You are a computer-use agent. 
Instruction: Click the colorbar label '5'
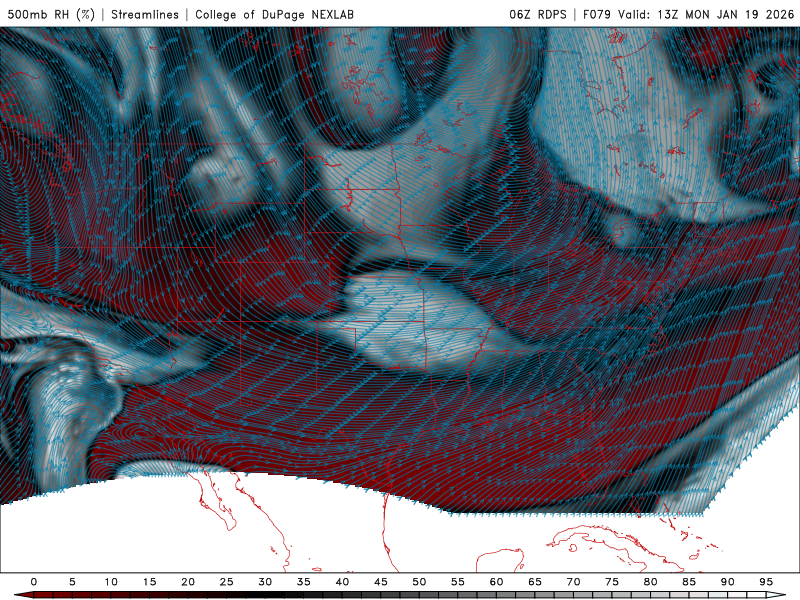[x=72, y=582]
